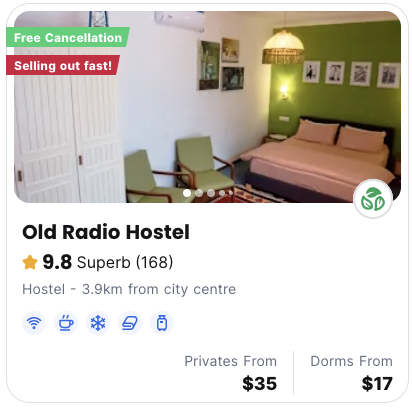Screen dimensions: 412x412
Task: Click the linen included amenity icon
Action: click(130, 323)
